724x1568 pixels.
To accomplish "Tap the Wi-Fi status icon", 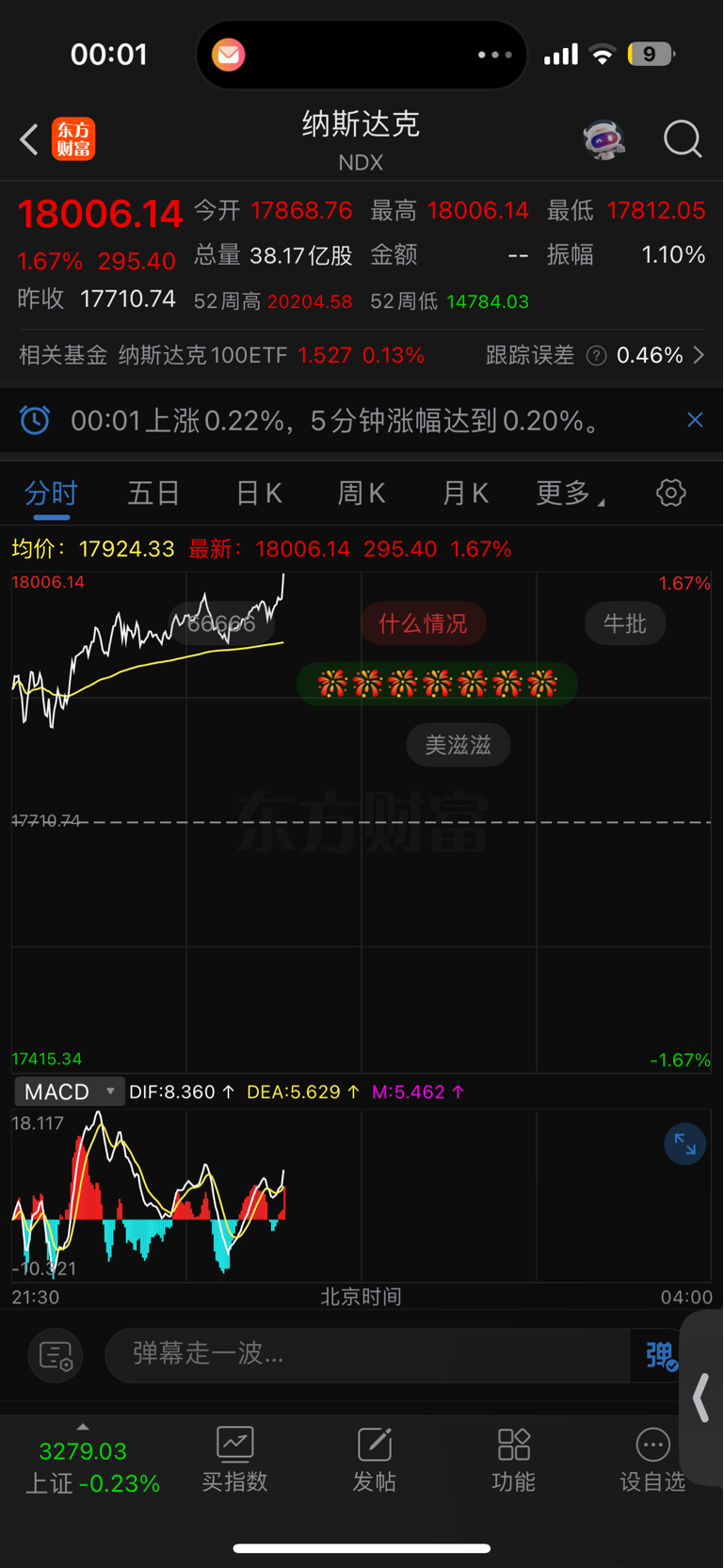I will pos(603,55).
